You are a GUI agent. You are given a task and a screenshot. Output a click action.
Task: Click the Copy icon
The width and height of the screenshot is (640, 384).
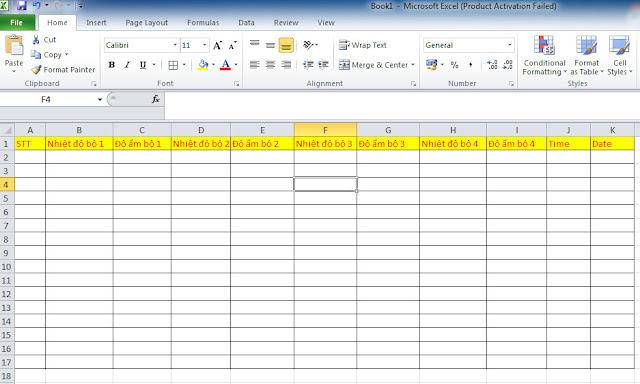36,54
